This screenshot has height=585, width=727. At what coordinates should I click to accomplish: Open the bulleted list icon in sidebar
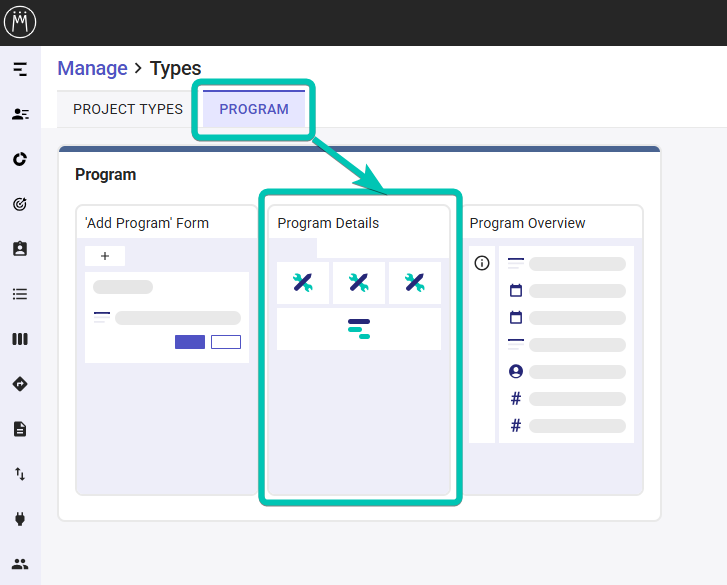(20, 294)
